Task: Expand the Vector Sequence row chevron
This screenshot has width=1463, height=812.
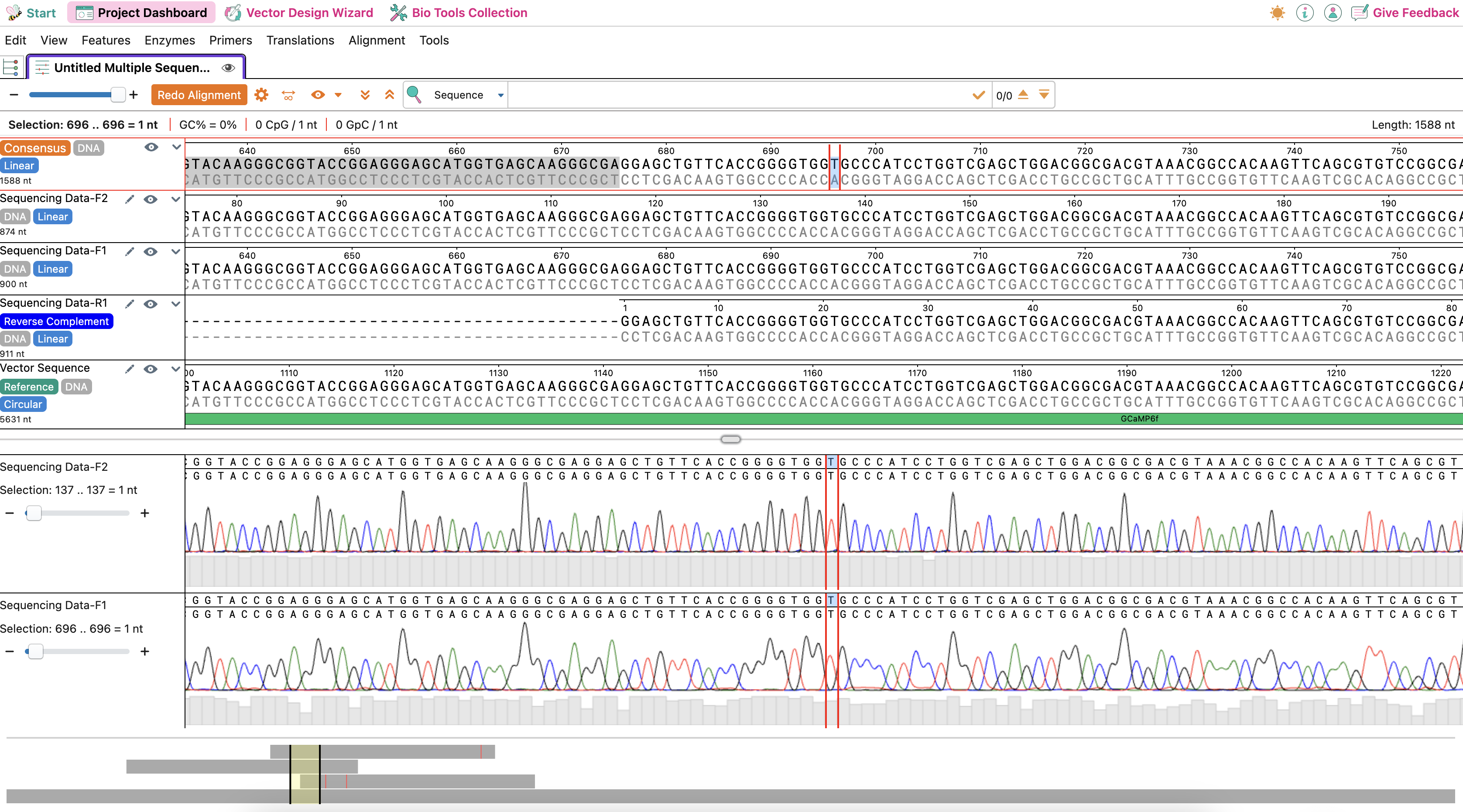Action: [x=175, y=369]
